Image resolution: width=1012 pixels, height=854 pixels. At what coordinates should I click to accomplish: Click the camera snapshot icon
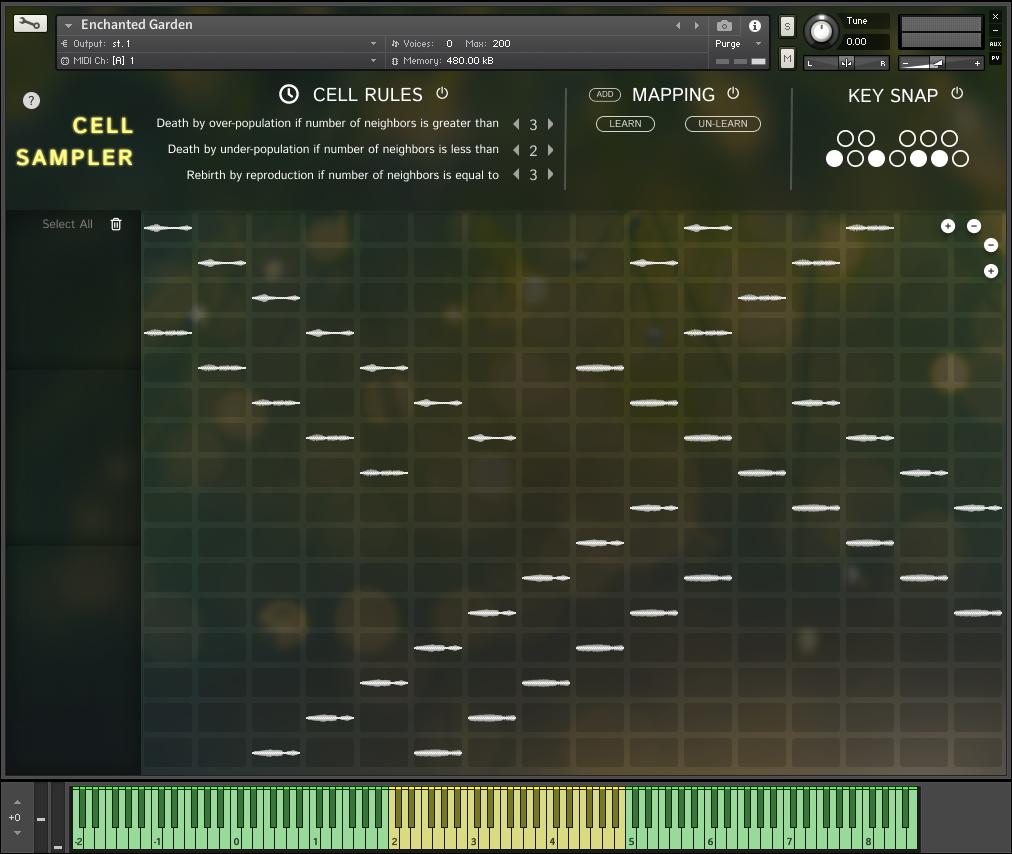click(x=724, y=25)
